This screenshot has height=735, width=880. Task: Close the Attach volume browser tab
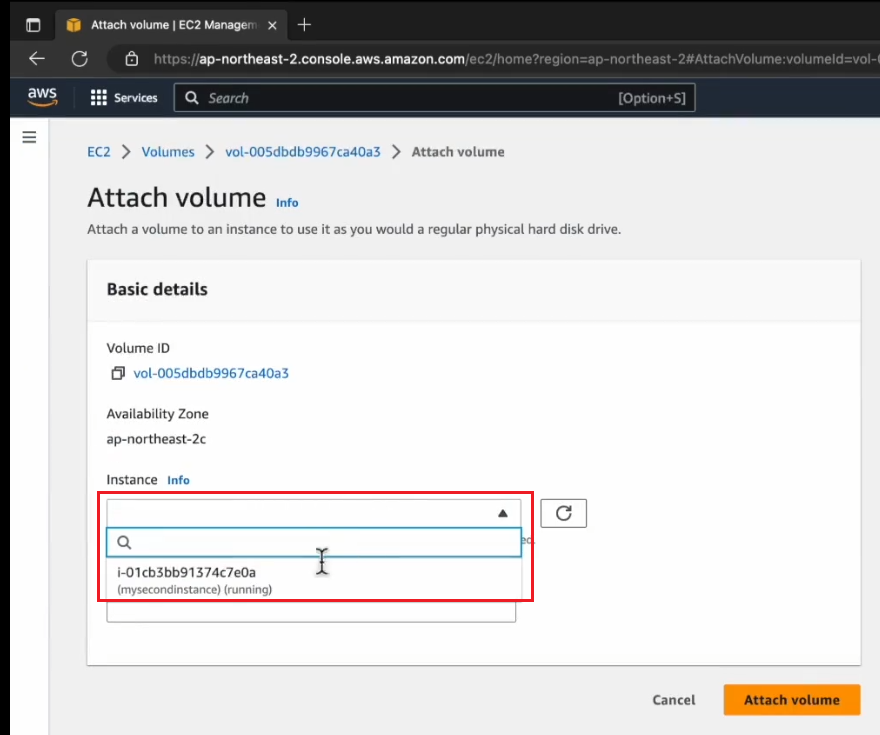pos(272,25)
